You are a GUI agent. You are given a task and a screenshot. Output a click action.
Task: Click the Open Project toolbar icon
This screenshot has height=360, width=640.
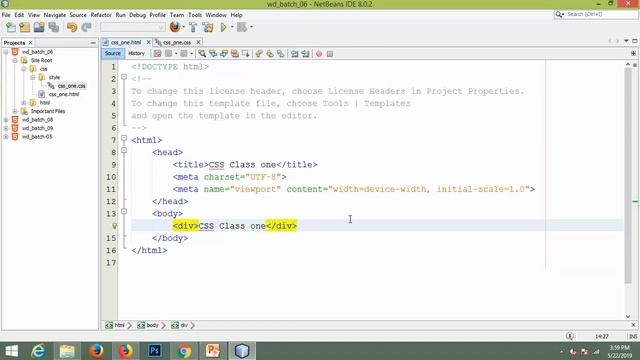39,27
